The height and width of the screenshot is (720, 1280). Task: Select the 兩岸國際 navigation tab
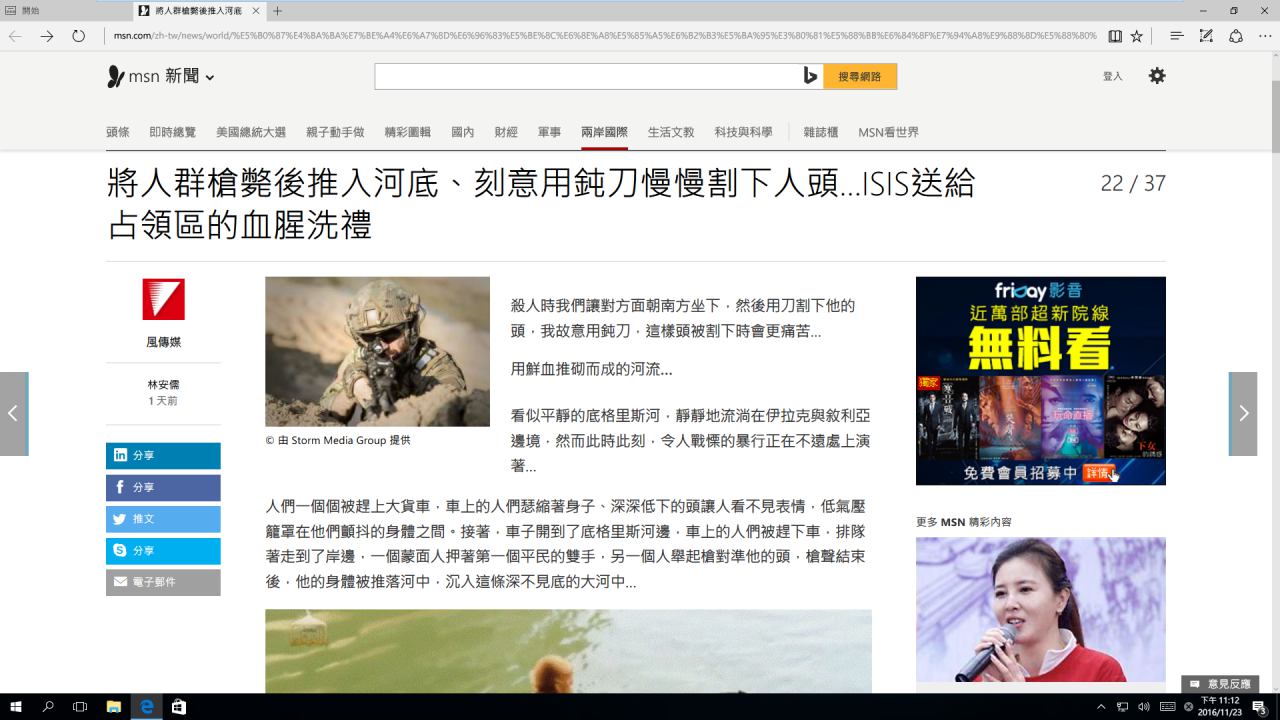coord(604,132)
